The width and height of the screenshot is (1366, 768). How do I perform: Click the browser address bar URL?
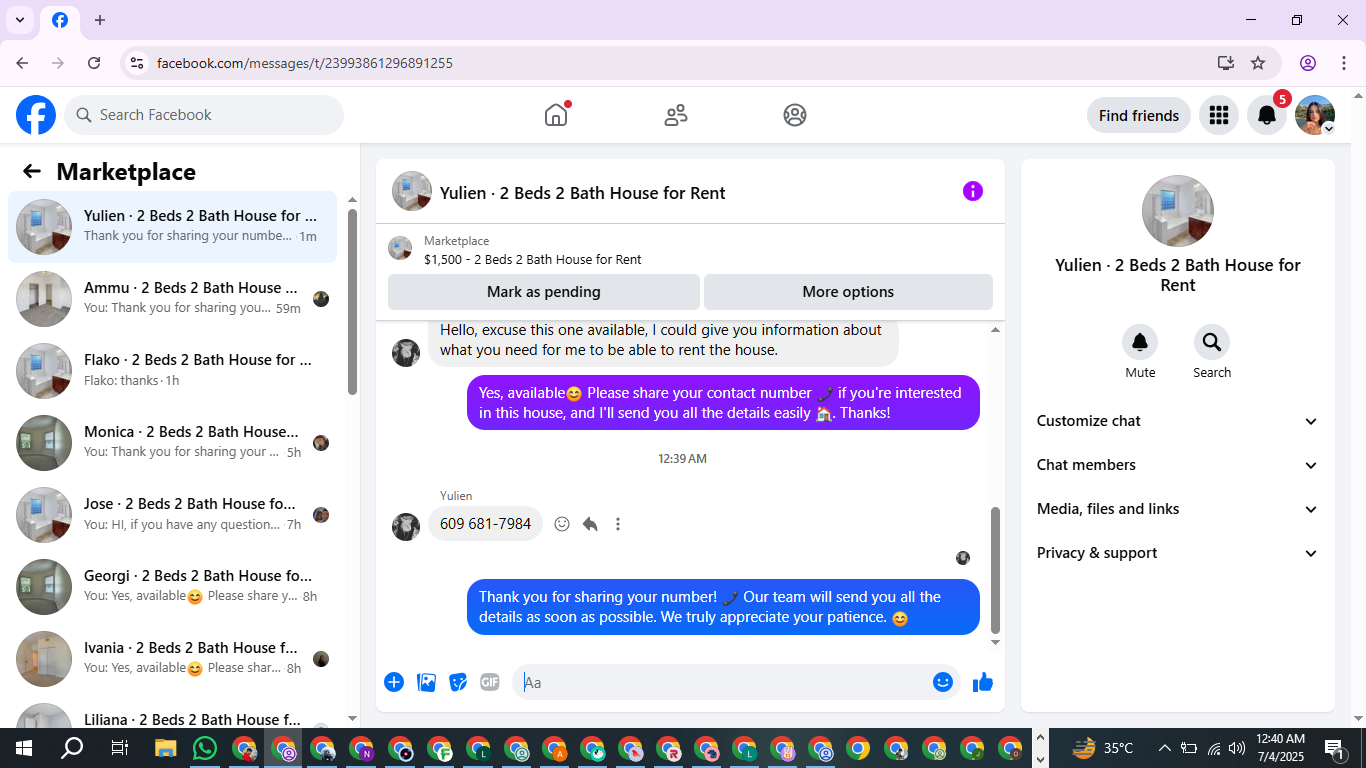click(x=305, y=63)
